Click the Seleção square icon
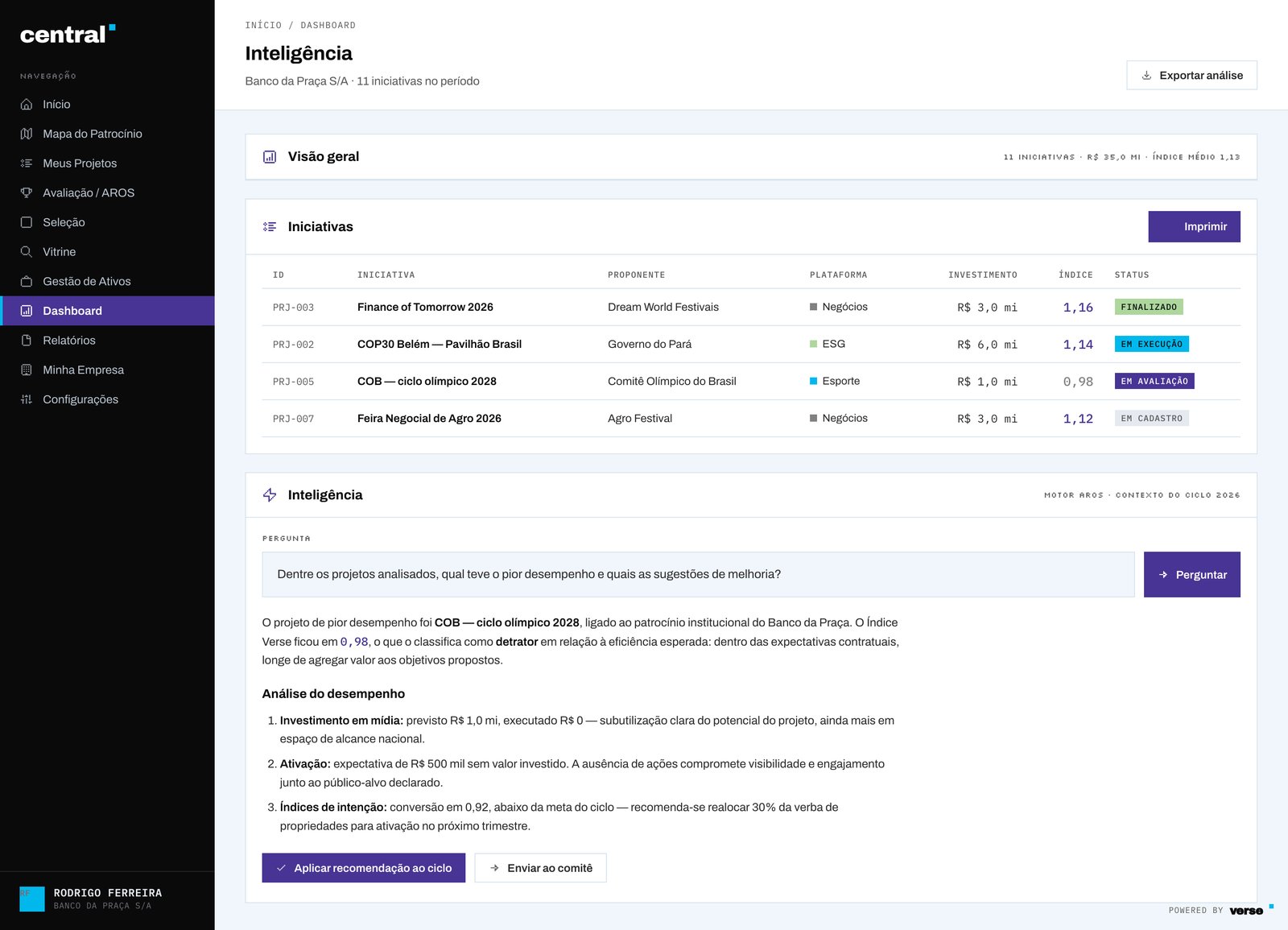Screen dimensions: 1288x930 click(x=27, y=222)
